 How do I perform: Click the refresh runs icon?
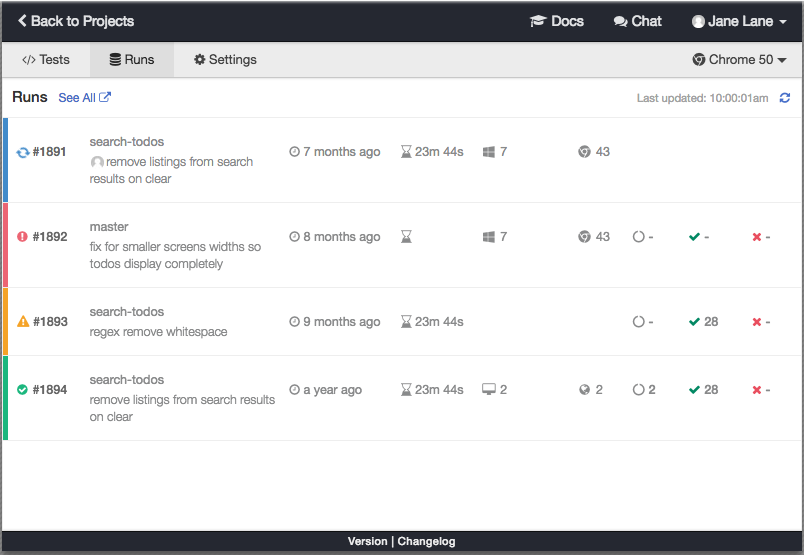785,98
